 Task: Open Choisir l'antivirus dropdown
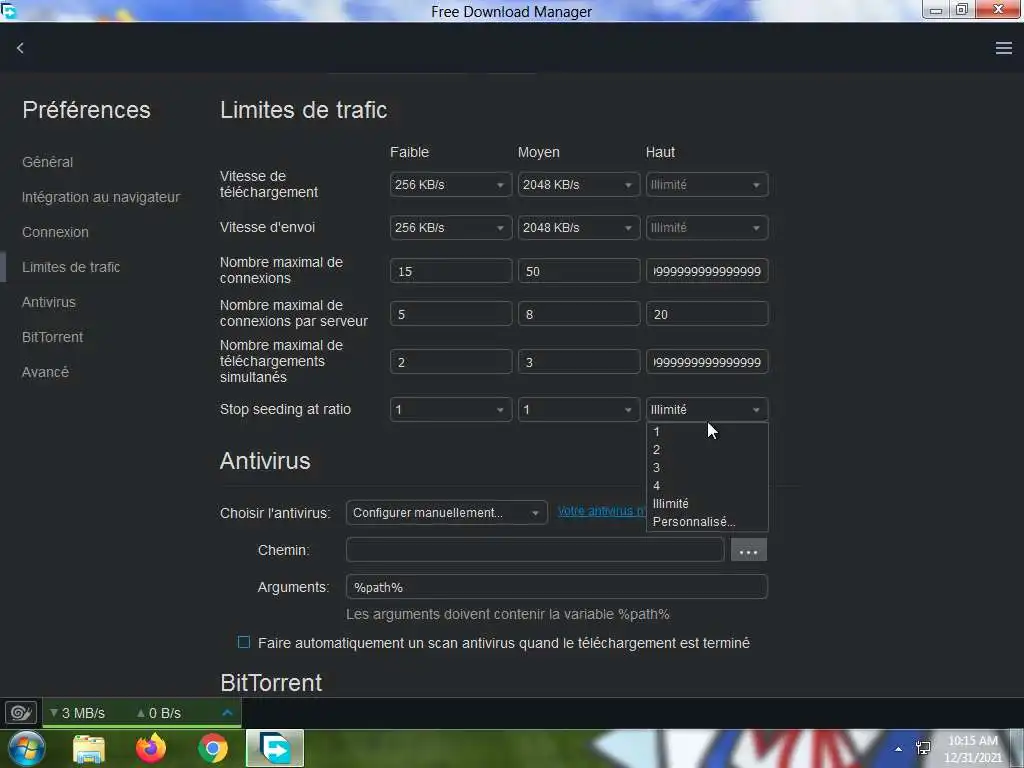446,513
